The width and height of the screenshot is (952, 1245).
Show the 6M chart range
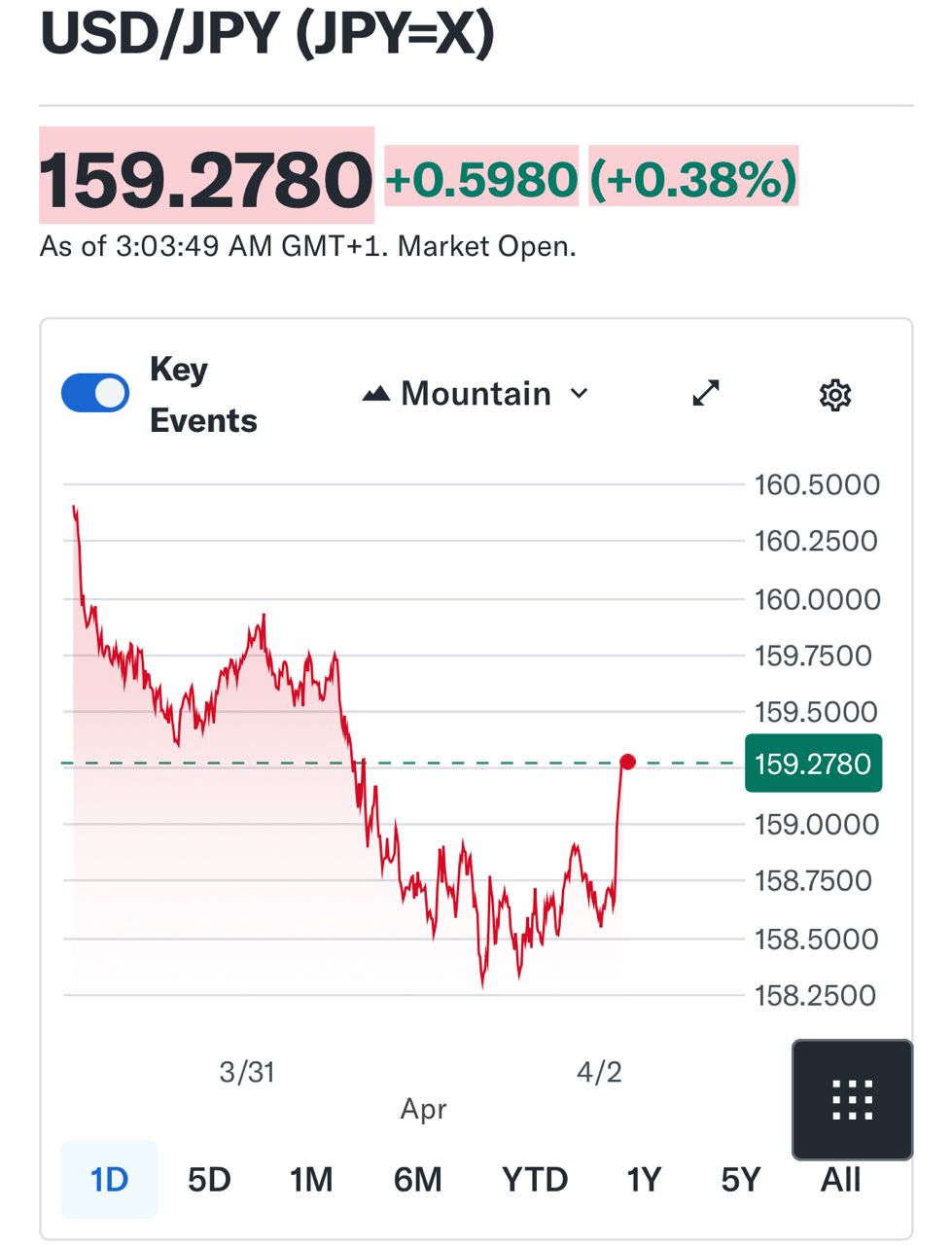pyautogui.click(x=418, y=1180)
